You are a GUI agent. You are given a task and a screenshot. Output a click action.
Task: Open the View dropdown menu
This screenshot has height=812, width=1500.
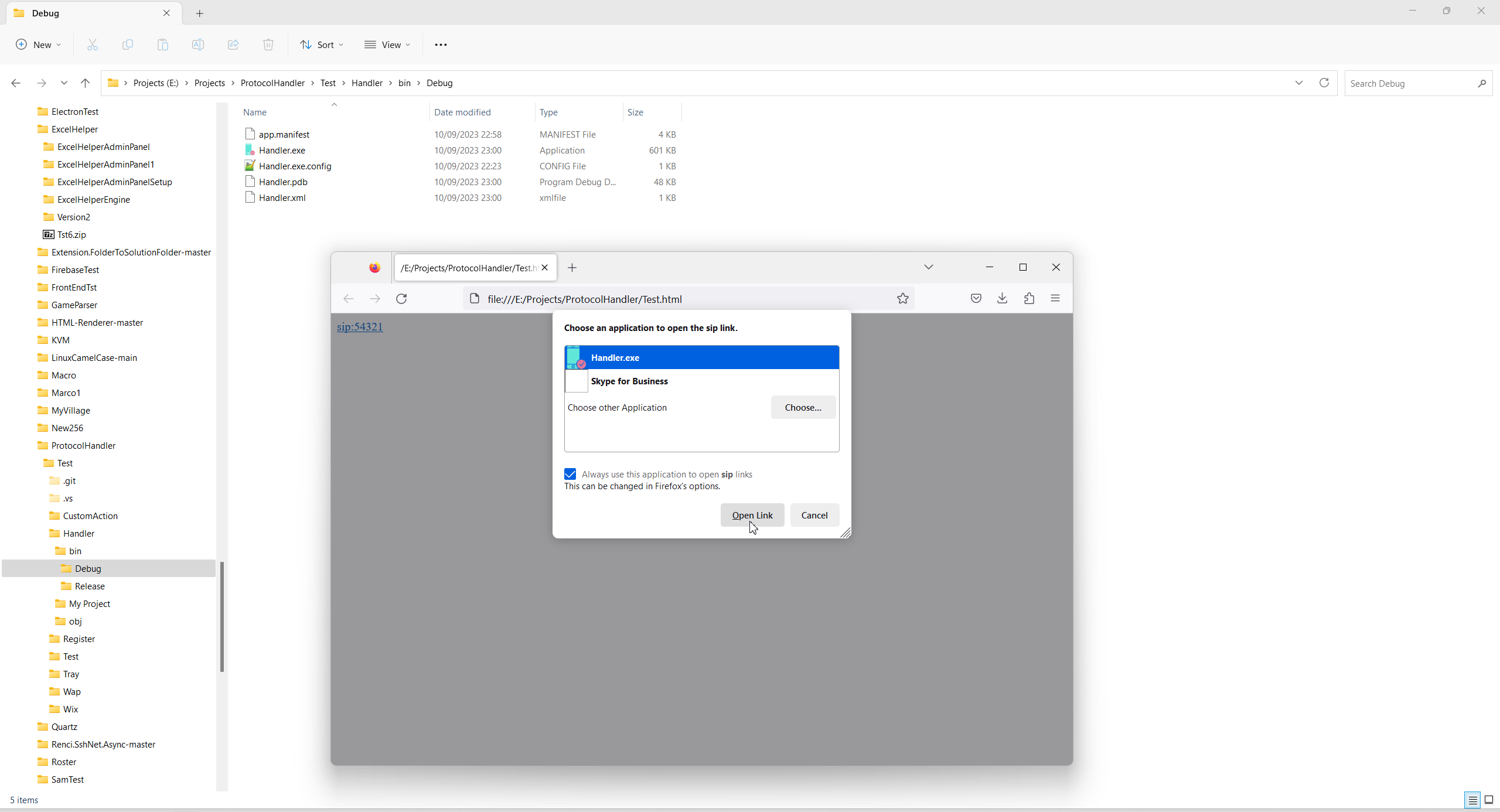pyautogui.click(x=387, y=45)
